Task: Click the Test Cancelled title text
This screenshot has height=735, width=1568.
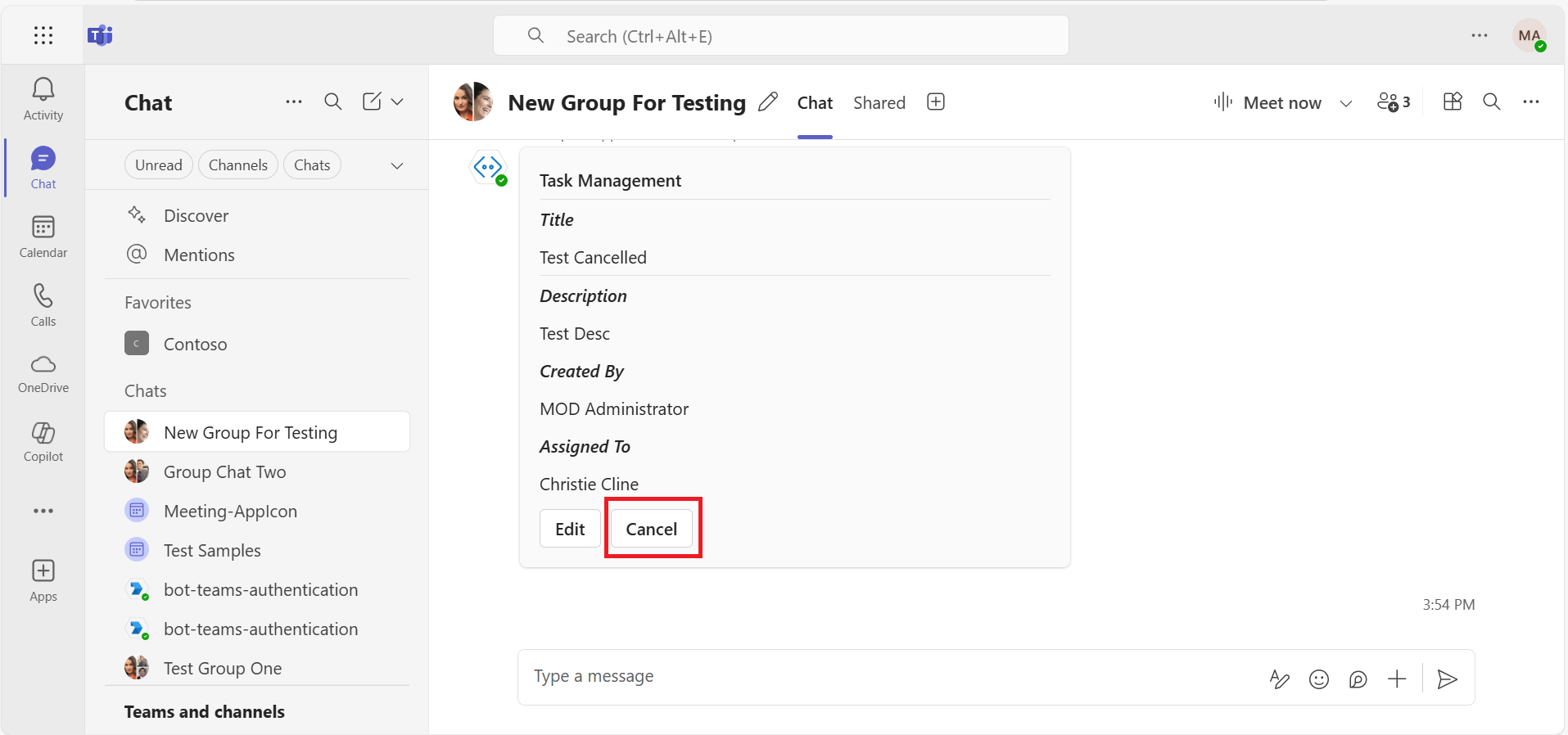Action: (x=593, y=258)
